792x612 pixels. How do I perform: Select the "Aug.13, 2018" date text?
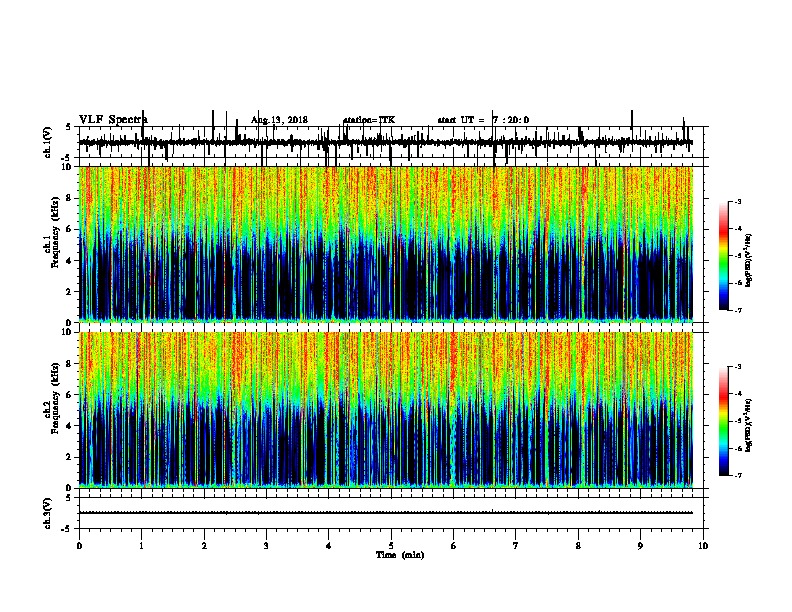(x=279, y=120)
